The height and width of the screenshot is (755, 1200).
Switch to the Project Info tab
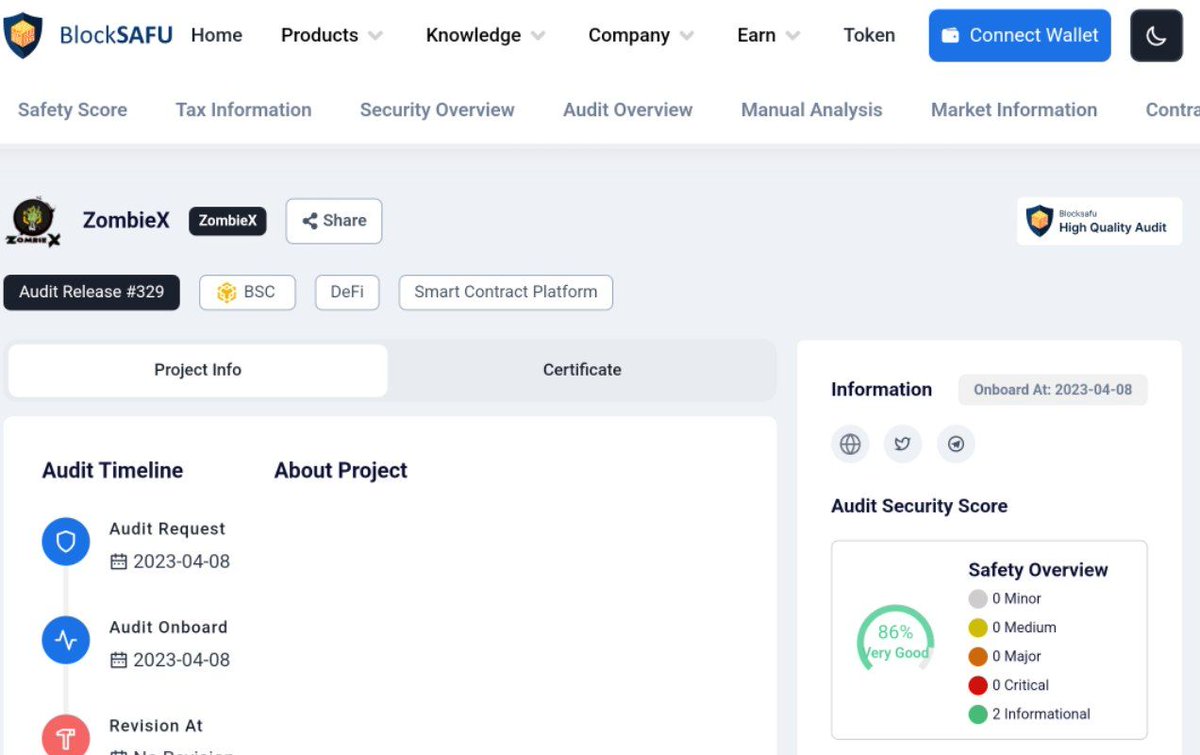(198, 370)
